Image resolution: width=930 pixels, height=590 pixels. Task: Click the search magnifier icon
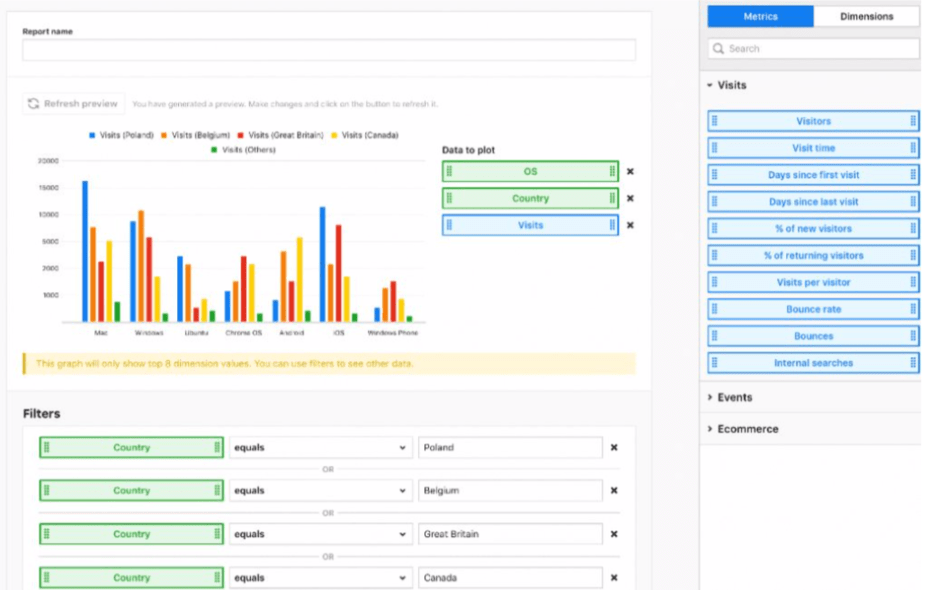718,49
